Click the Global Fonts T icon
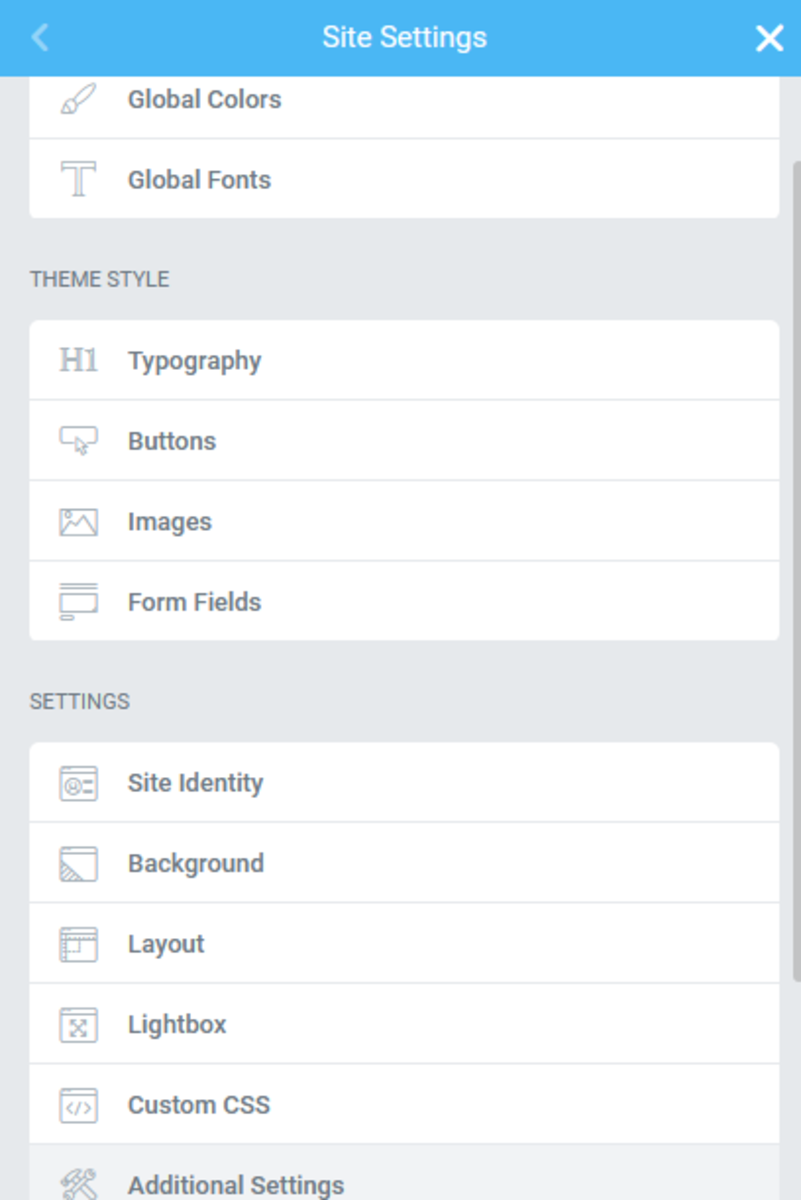The height and width of the screenshot is (1200, 801). (78, 180)
